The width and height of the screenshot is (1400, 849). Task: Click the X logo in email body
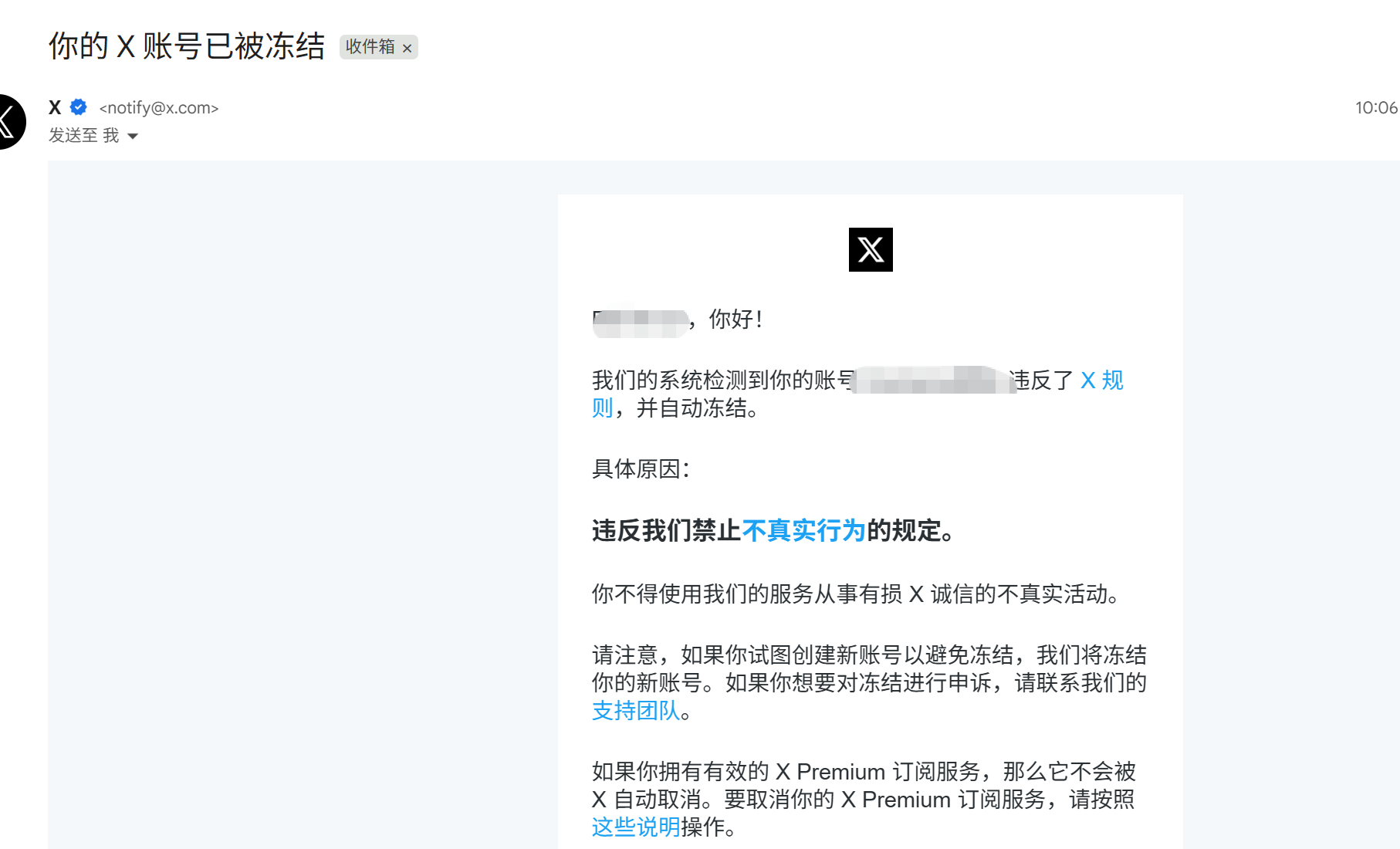click(871, 249)
